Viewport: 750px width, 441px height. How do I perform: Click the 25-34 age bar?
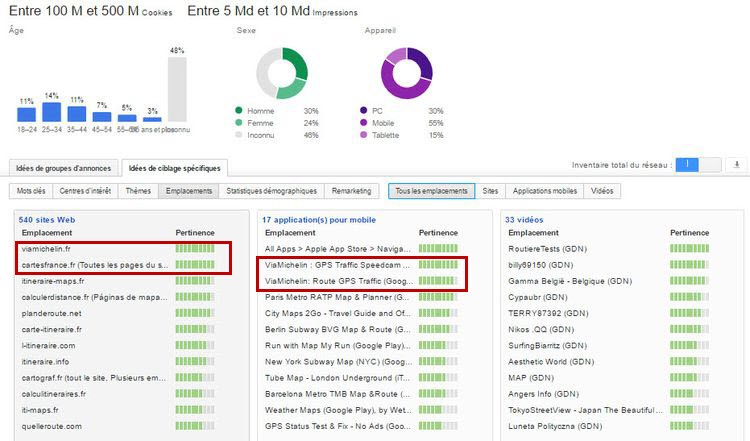[52, 112]
